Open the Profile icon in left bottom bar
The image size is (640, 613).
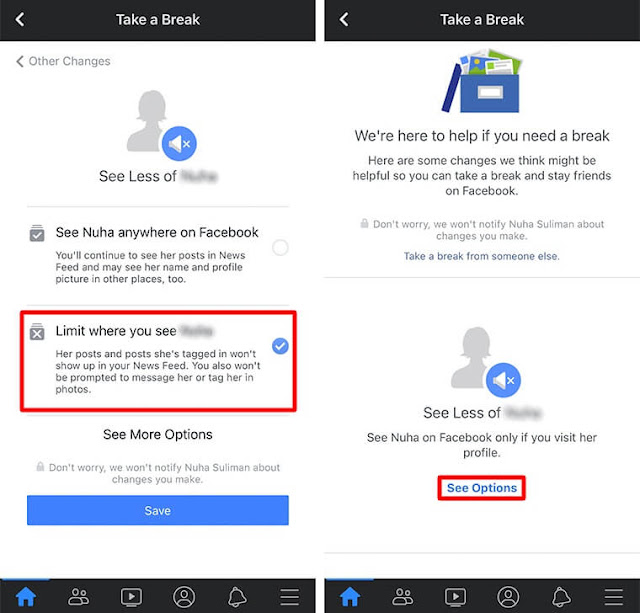184,597
